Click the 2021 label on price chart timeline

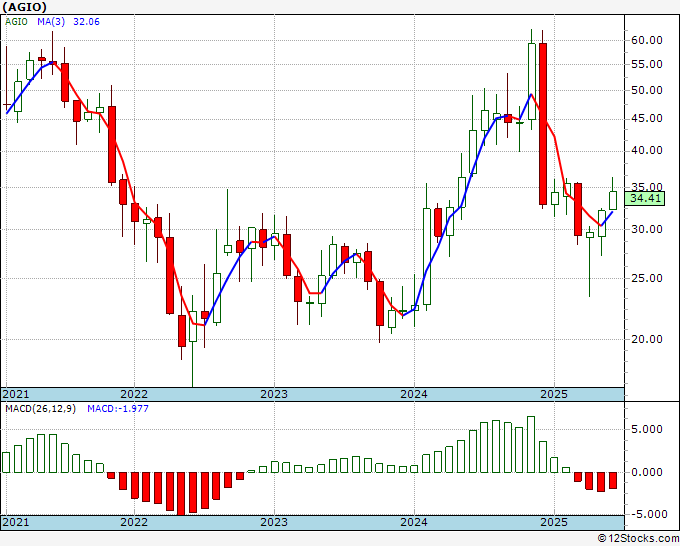(16, 394)
